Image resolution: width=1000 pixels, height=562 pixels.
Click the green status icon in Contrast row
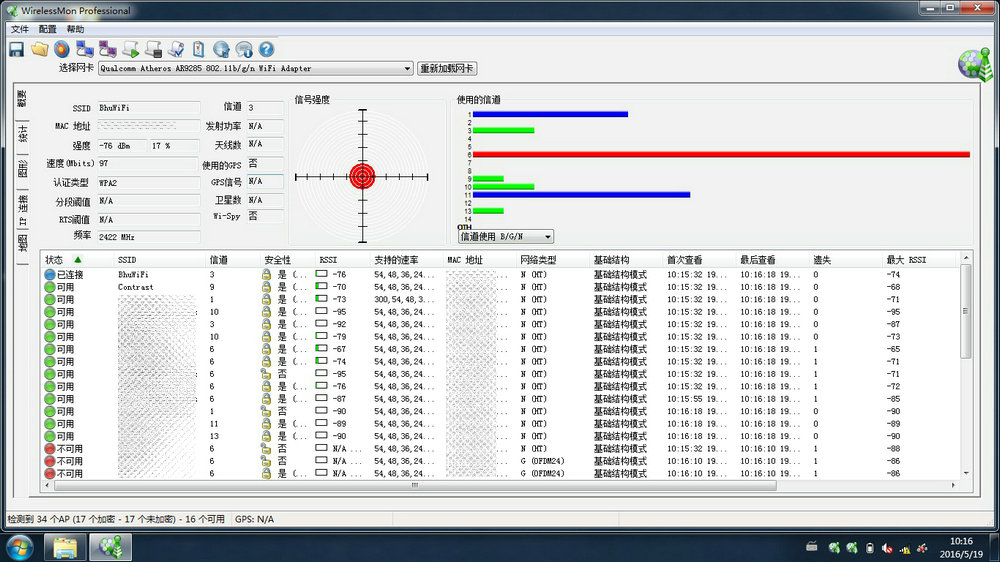50,287
